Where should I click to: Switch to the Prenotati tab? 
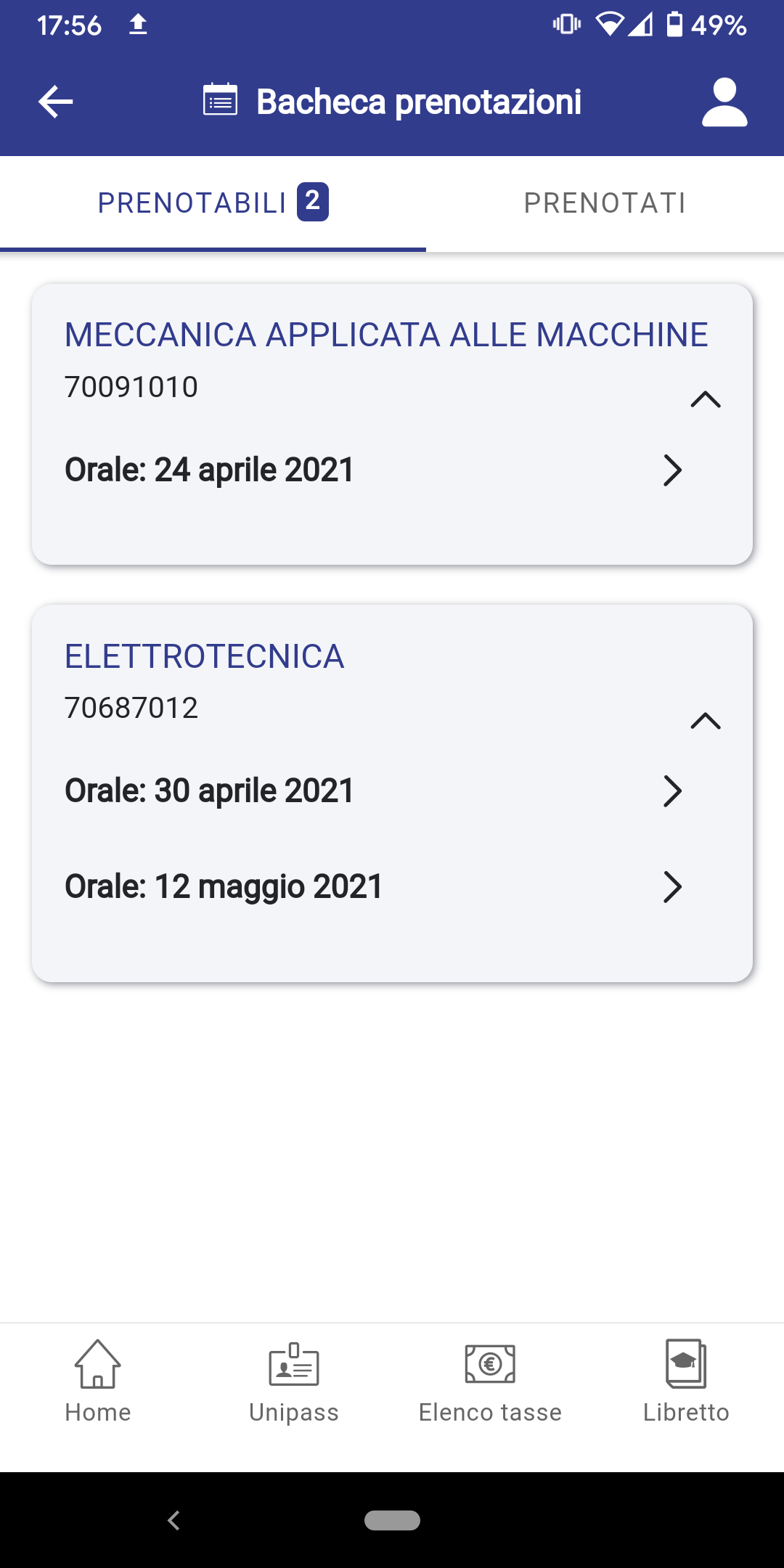point(605,203)
